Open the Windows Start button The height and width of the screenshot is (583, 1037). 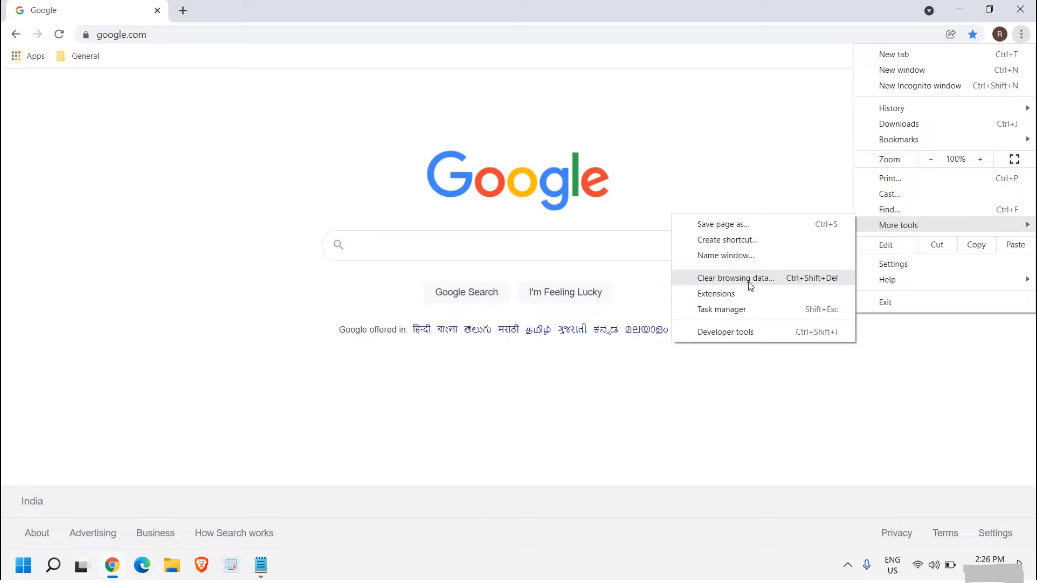pyautogui.click(x=23, y=565)
